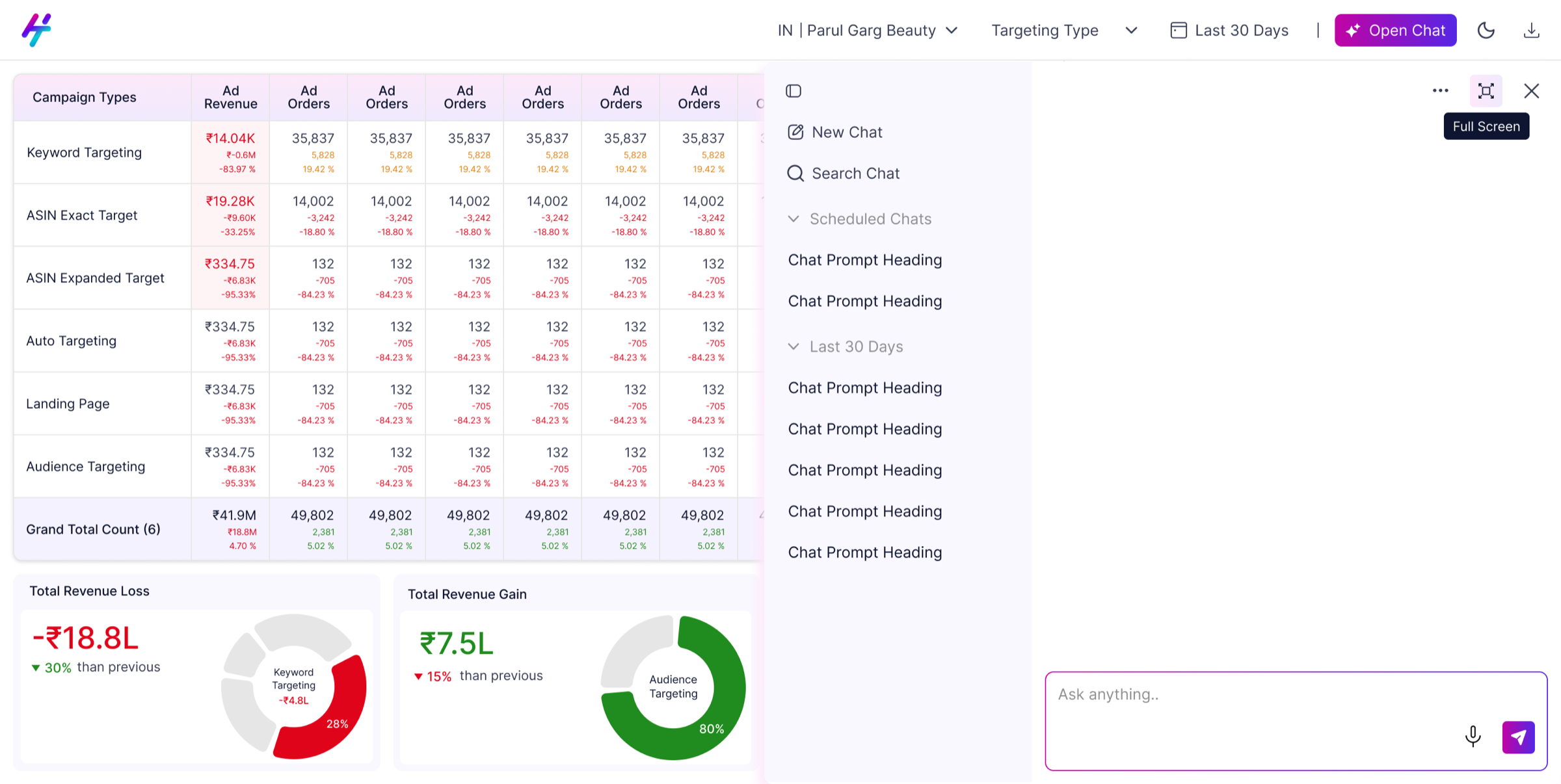
Task: Click the Search Chat magnifier icon
Action: [x=795, y=174]
